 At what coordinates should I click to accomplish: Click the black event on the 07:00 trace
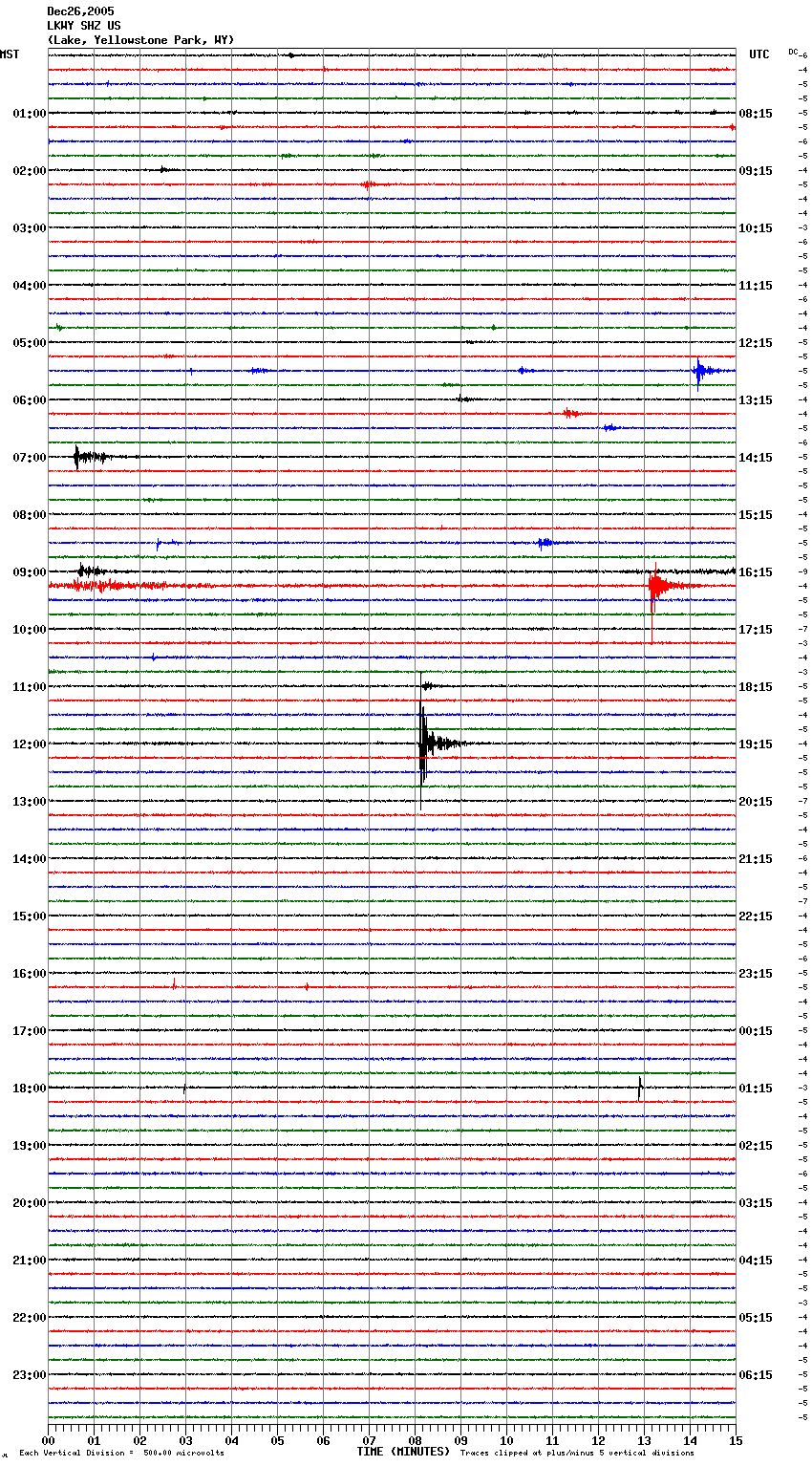(80, 457)
